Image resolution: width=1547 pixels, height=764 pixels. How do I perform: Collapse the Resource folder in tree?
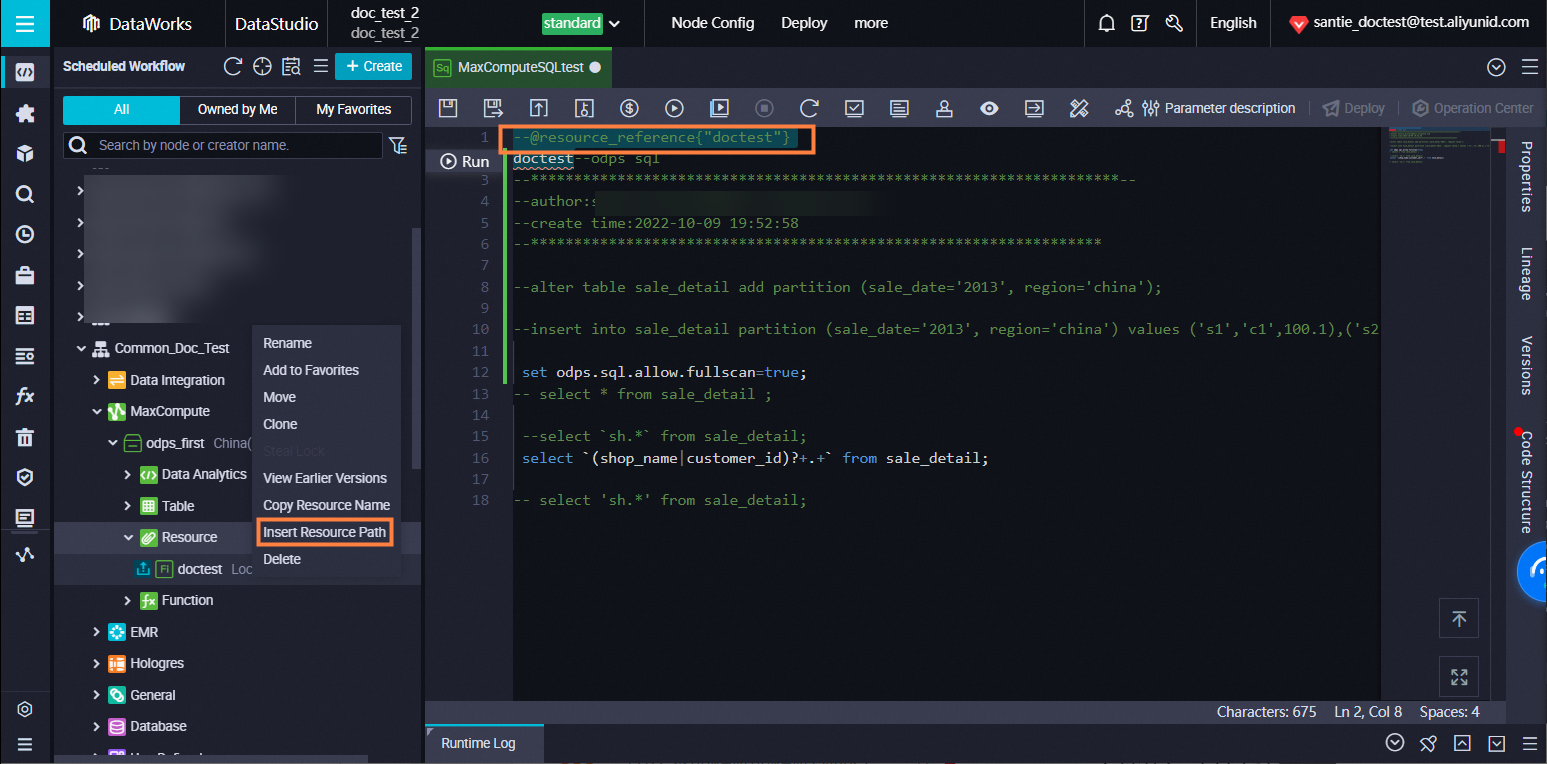(x=128, y=537)
